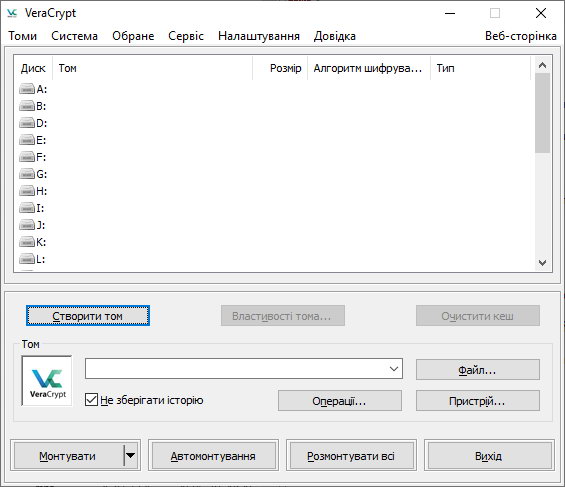Click the Очистити кеш button
The width and height of the screenshot is (565, 487).
click(x=478, y=316)
